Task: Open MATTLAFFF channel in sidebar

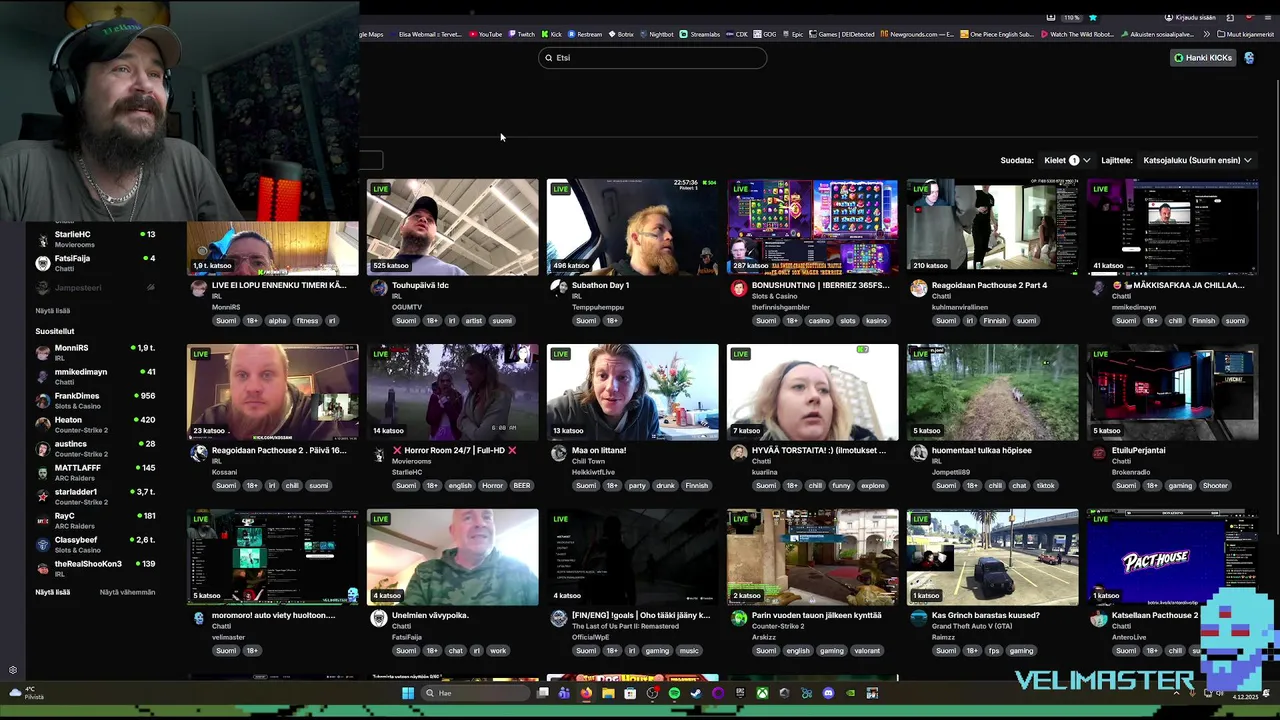Action: point(93,472)
